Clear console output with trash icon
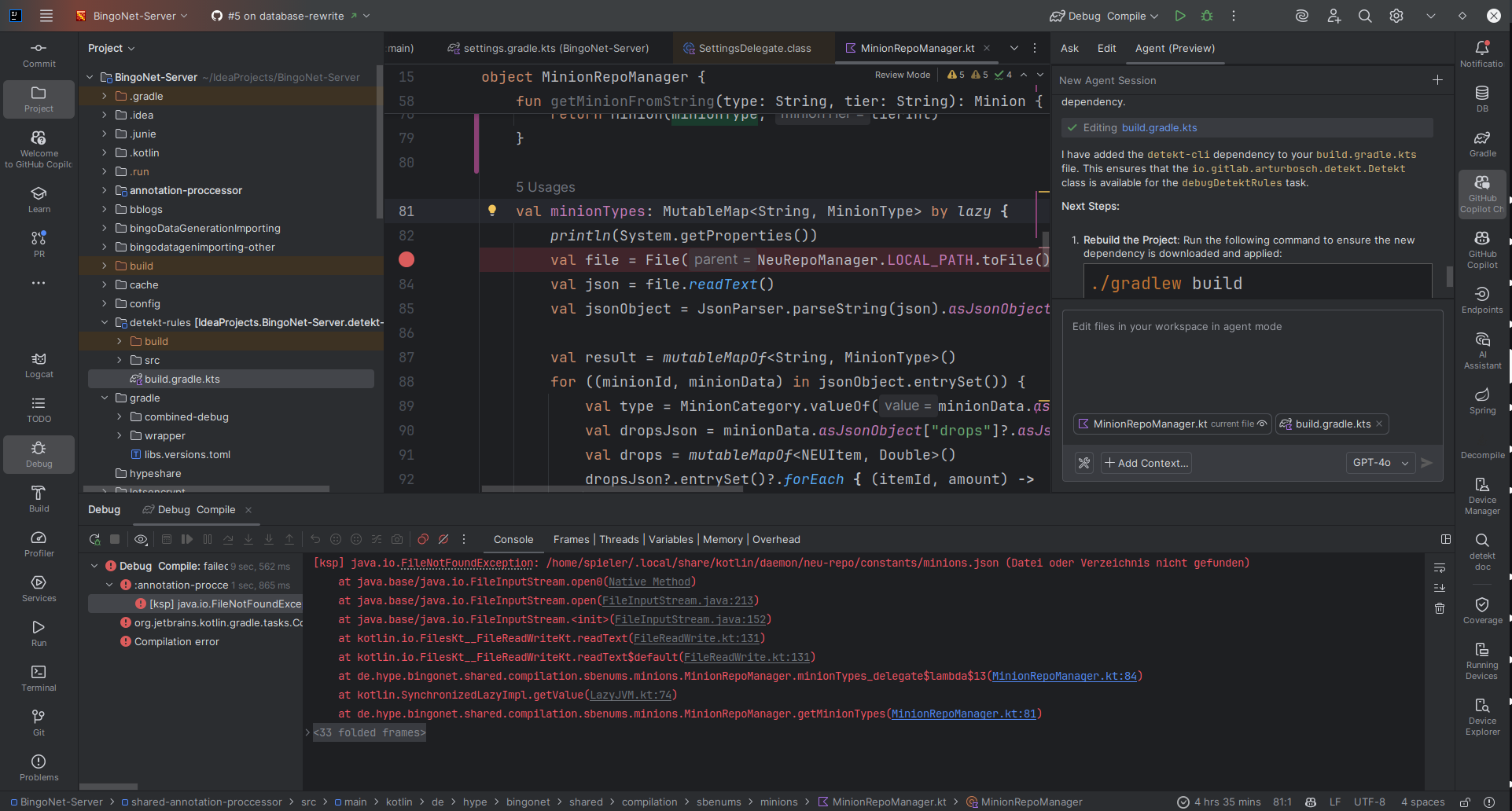The height and width of the screenshot is (811, 1512). (x=1440, y=608)
